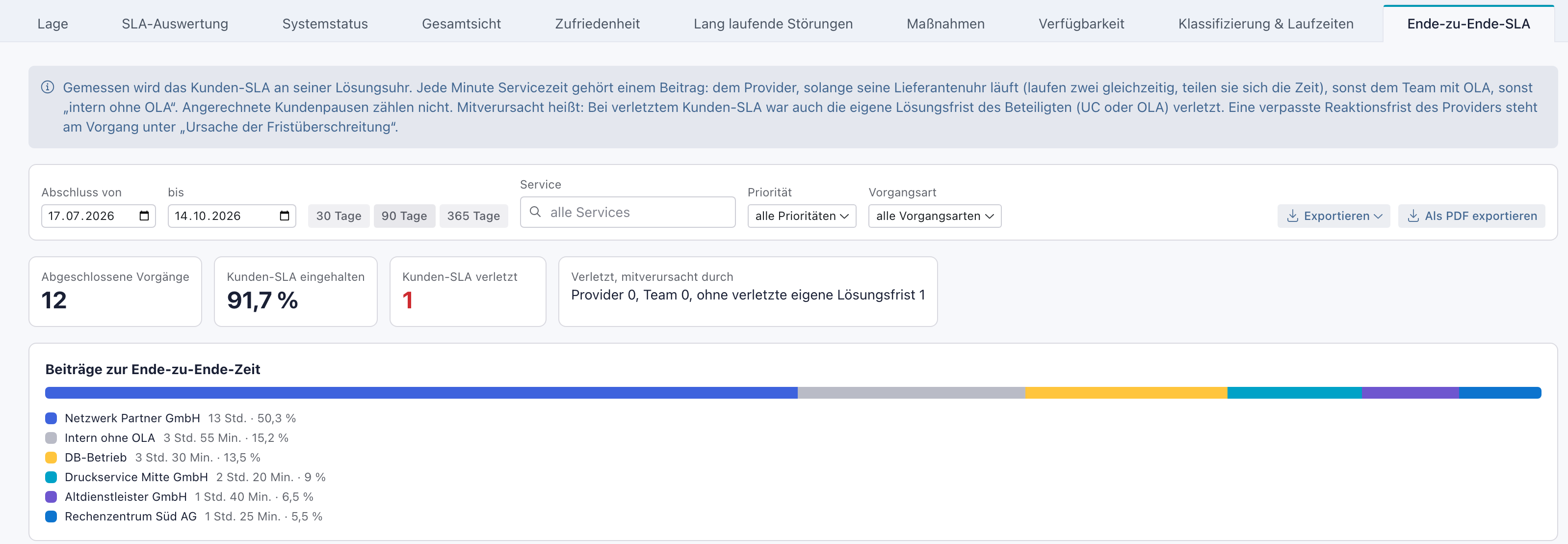Click the Verletzt, mitverursacht durch card text
The image size is (1568, 544).
pos(748,295)
